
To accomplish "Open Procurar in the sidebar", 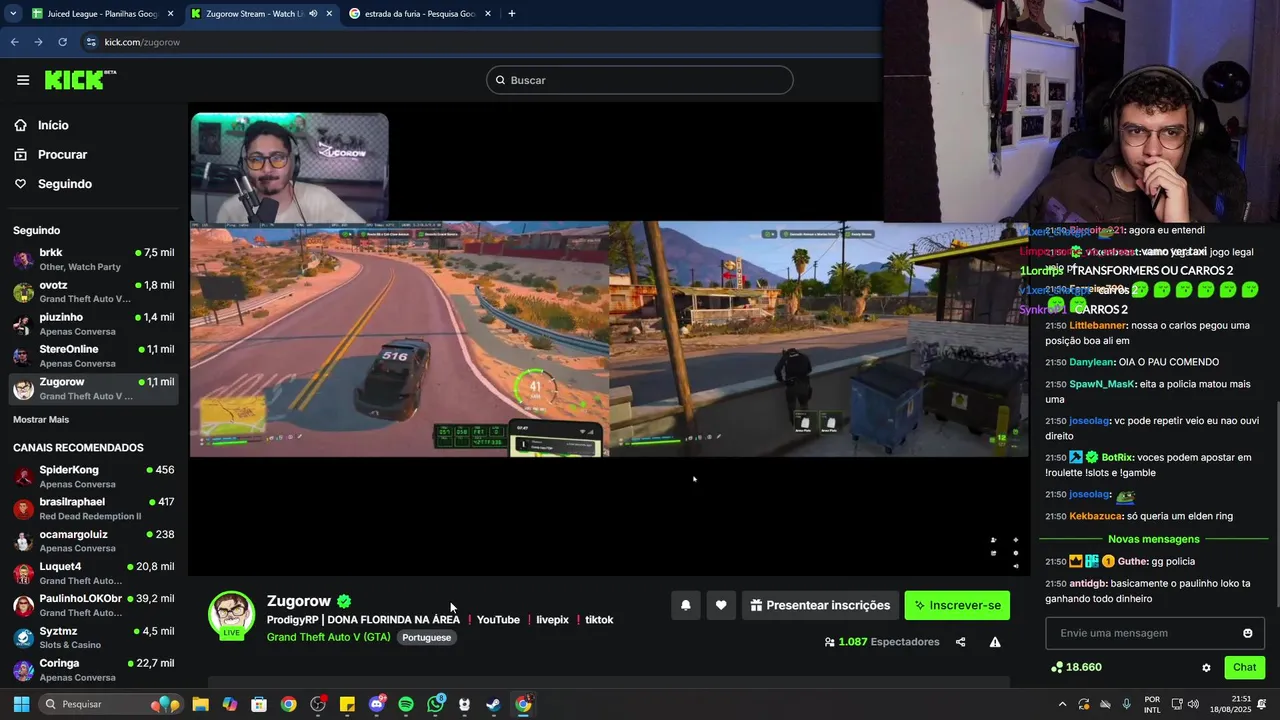I will [x=62, y=155].
